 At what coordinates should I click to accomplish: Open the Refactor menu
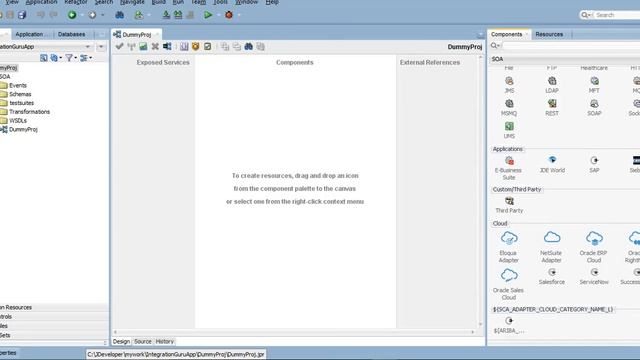point(76,2)
